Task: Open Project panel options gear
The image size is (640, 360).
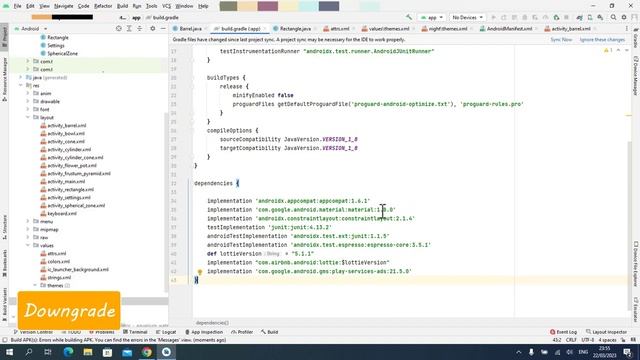Action: pos(153,29)
